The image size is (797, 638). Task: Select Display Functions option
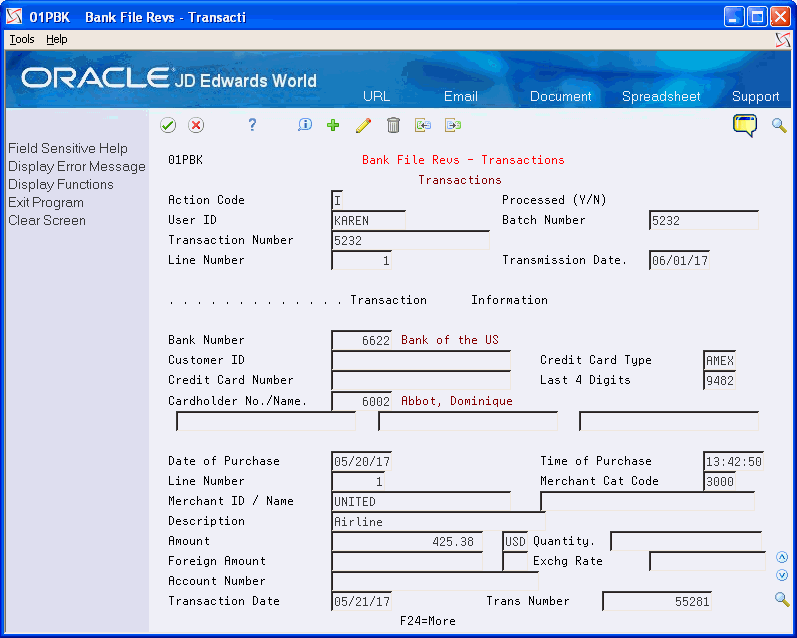[60, 185]
